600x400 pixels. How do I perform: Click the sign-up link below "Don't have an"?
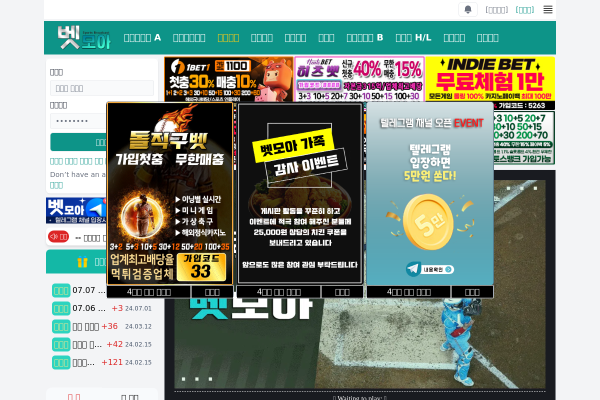pyautogui.click(x=57, y=186)
